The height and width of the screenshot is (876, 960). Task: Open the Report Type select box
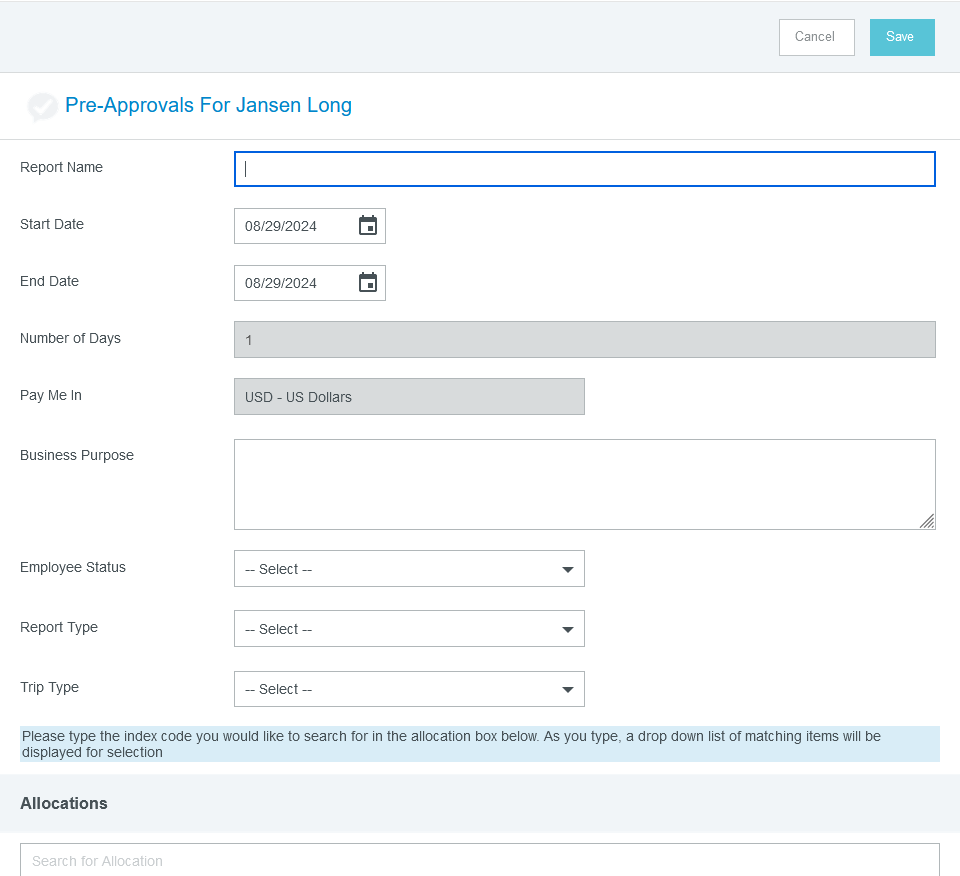coord(409,629)
